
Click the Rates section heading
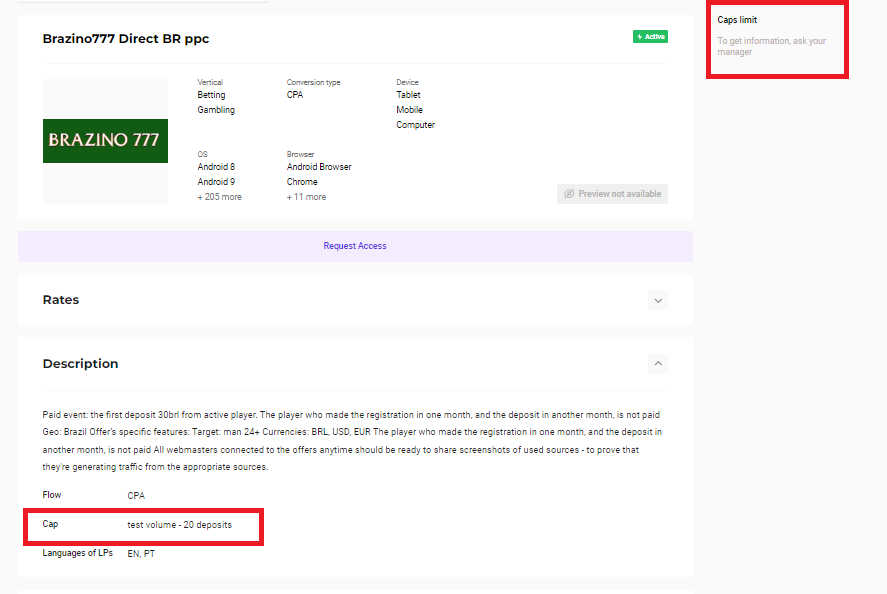coord(61,300)
